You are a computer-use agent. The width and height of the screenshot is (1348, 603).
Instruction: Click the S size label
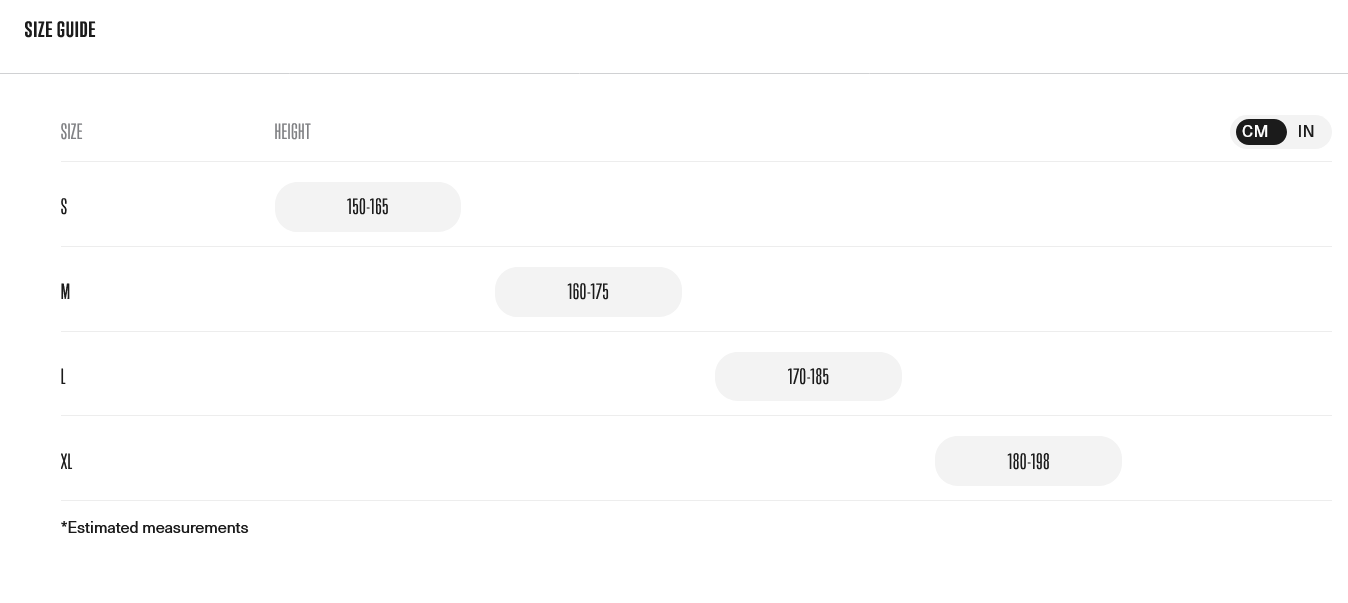[64, 207]
